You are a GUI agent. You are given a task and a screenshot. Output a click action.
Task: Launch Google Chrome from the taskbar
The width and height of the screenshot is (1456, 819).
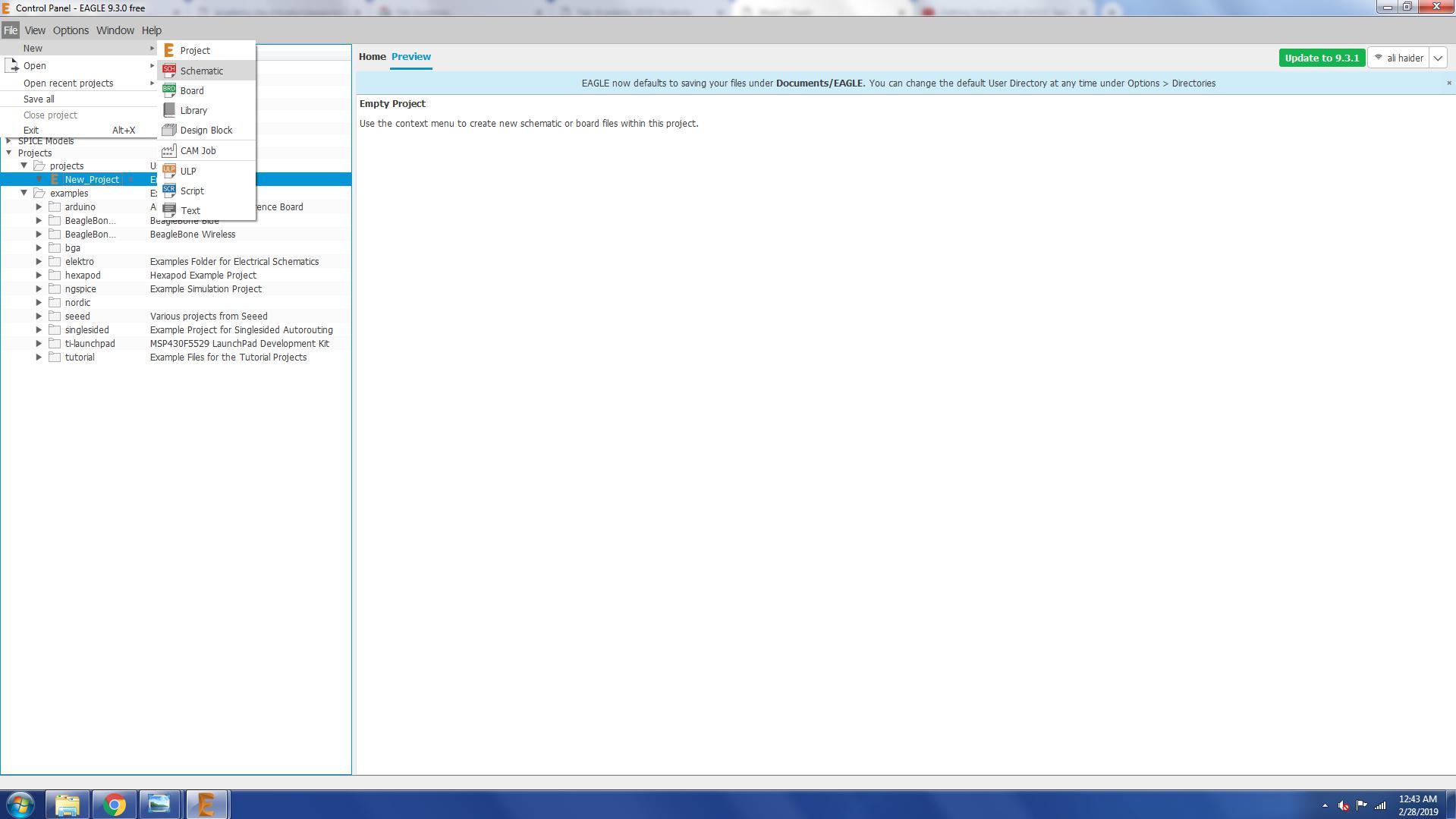pos(114,805)
